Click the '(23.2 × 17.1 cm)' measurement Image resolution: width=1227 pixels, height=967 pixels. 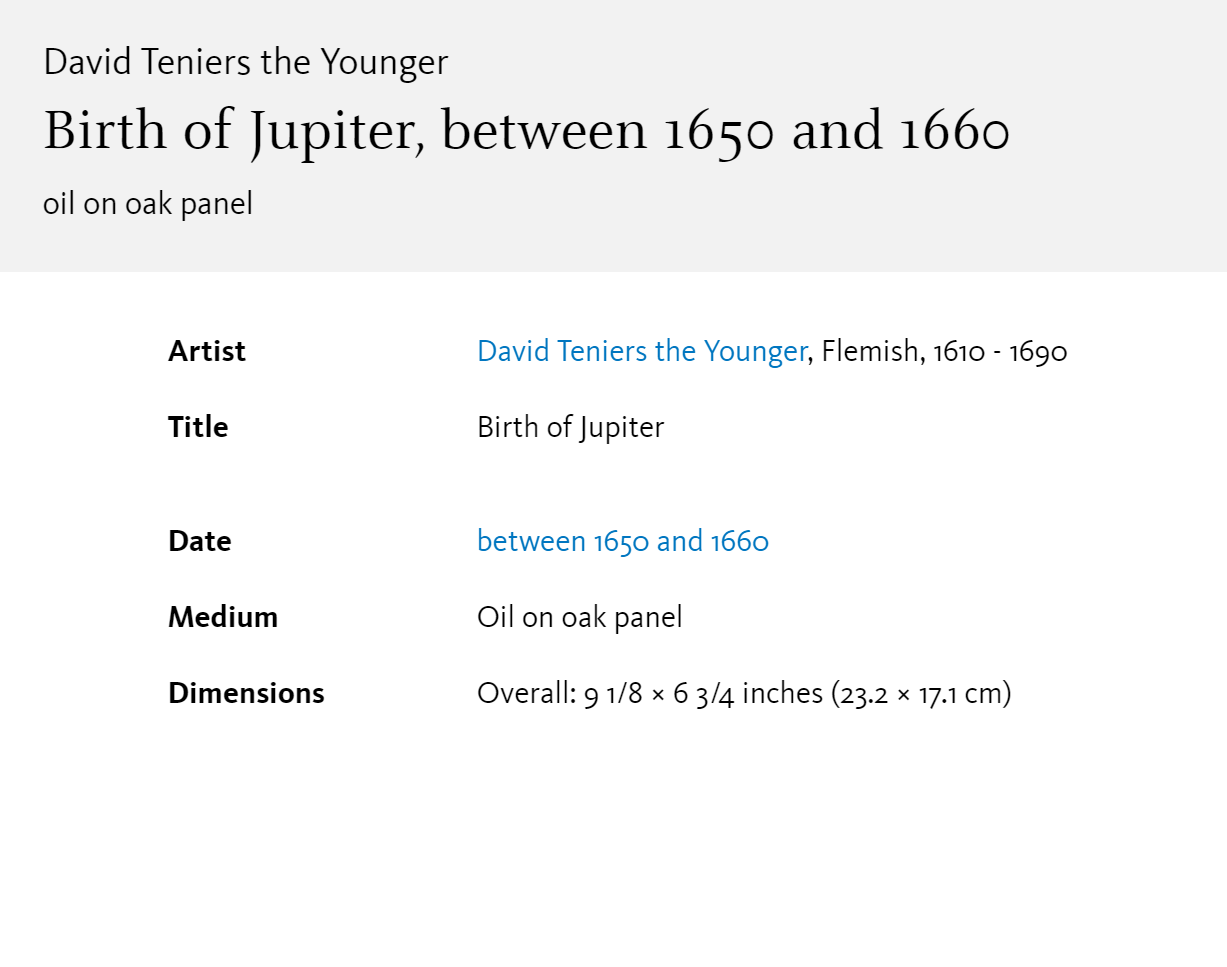(x=921, y=694)
